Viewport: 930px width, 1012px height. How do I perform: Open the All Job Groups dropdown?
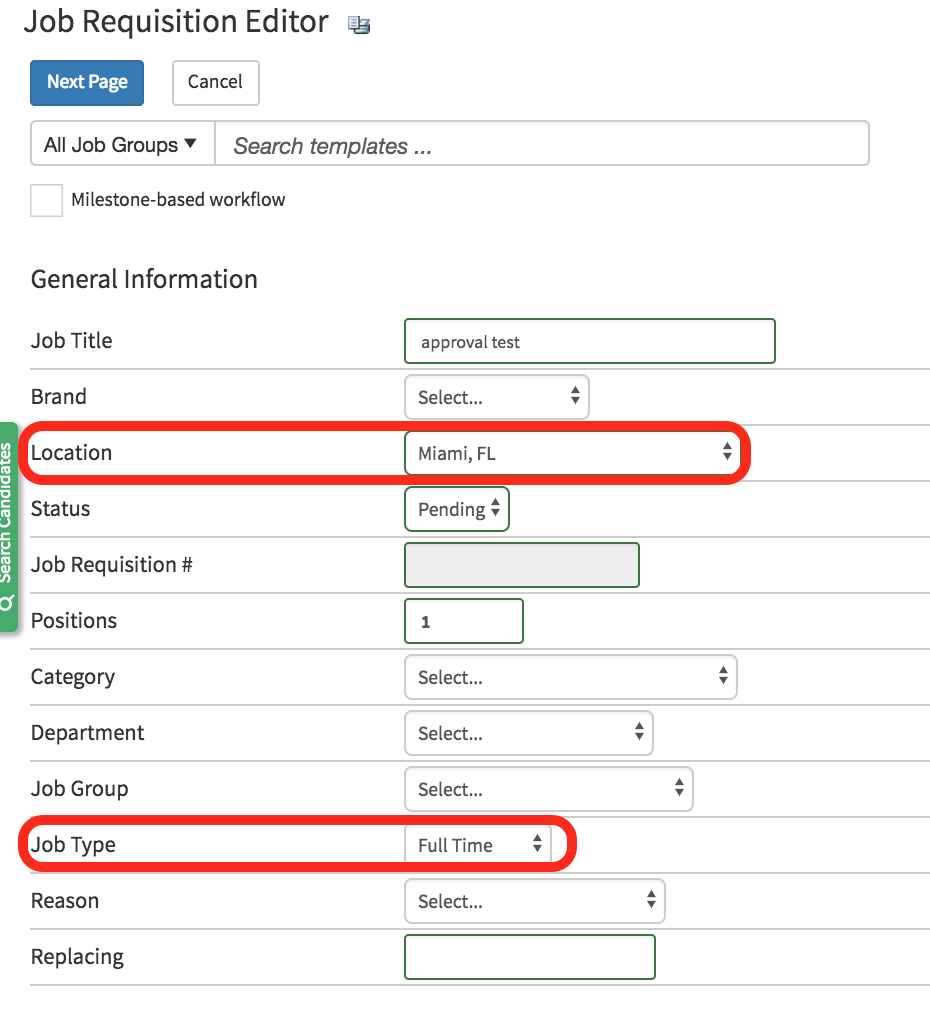point(121,145)
